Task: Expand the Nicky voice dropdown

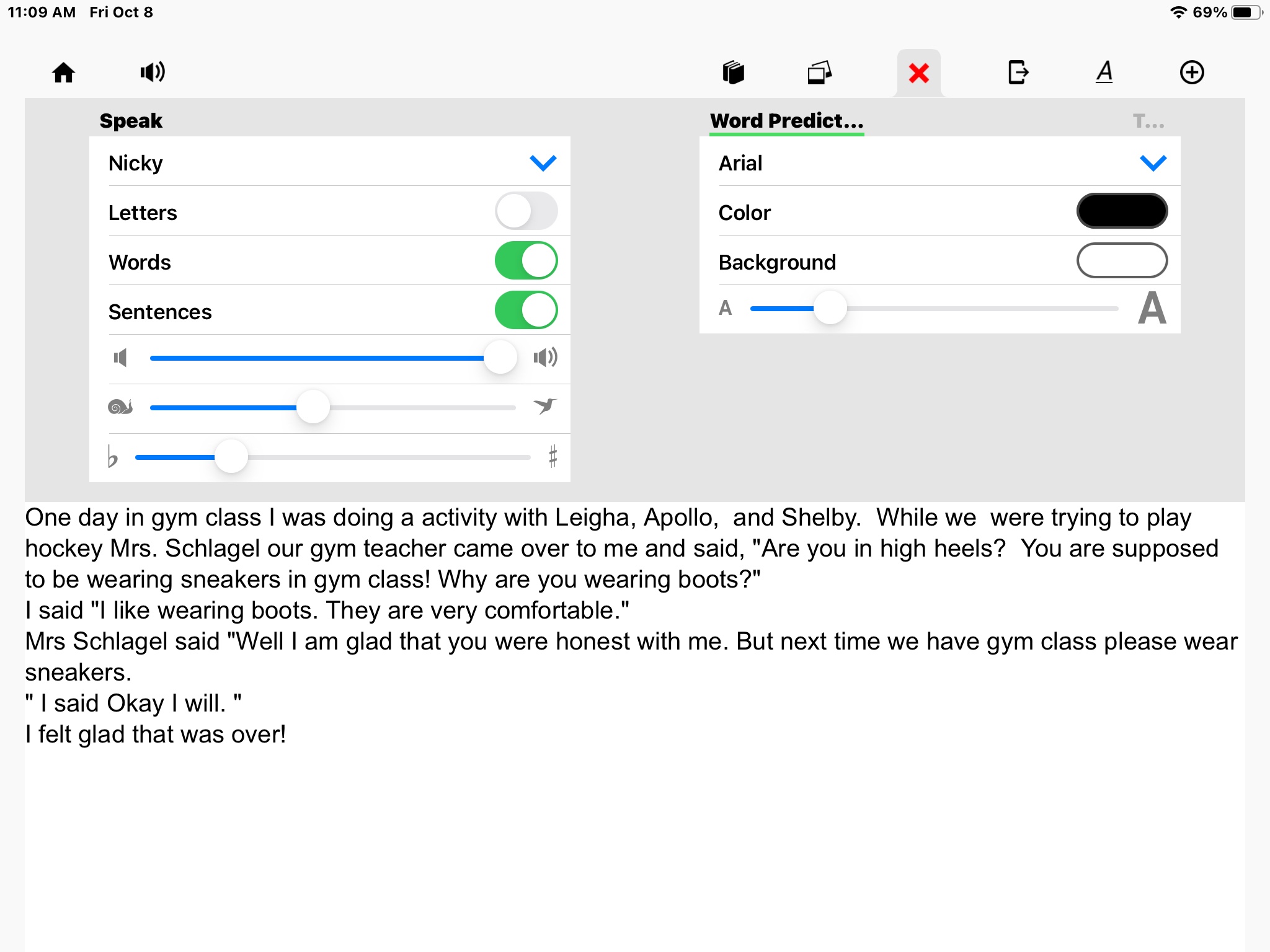Action: (x=543, y=163)
